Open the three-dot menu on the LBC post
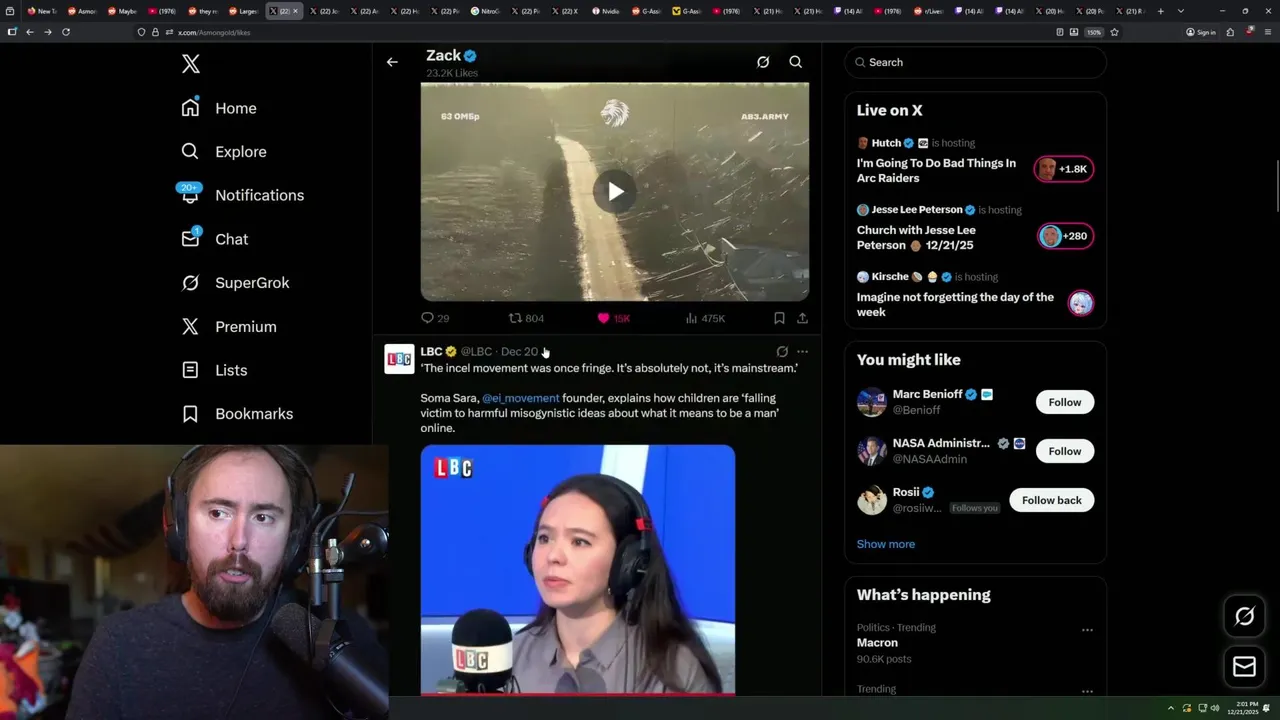1280x720 pixels. tap(802, 352)
